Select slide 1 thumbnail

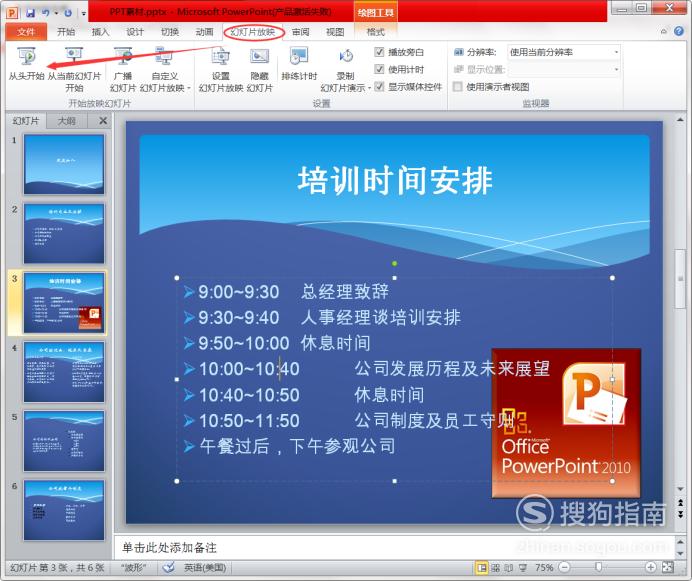(x=64, y=165)
